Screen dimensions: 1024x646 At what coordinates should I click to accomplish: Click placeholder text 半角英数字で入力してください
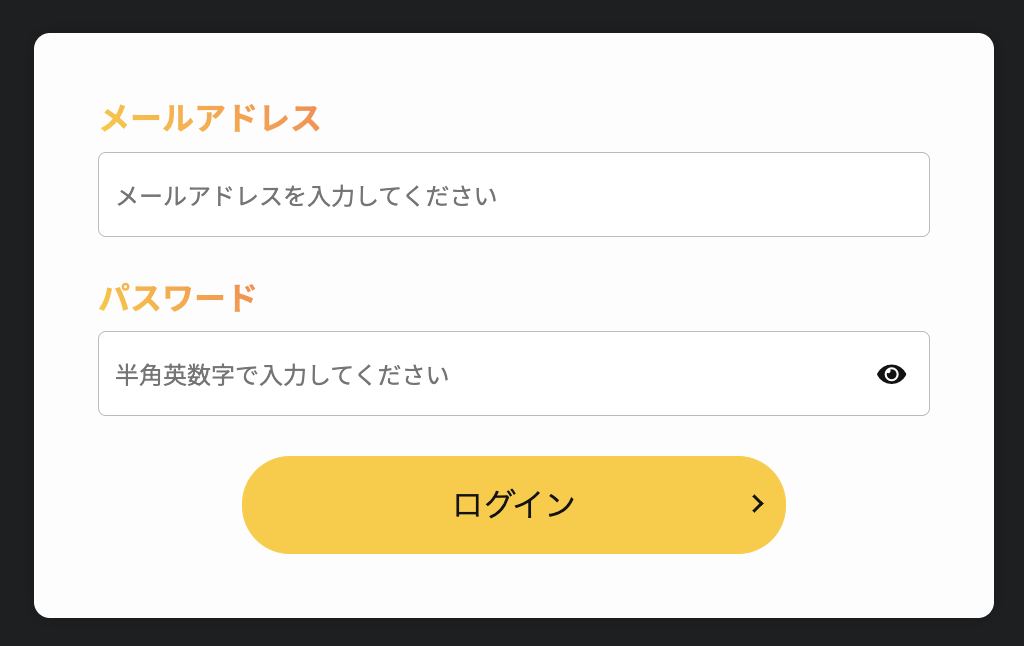point(282,375)
